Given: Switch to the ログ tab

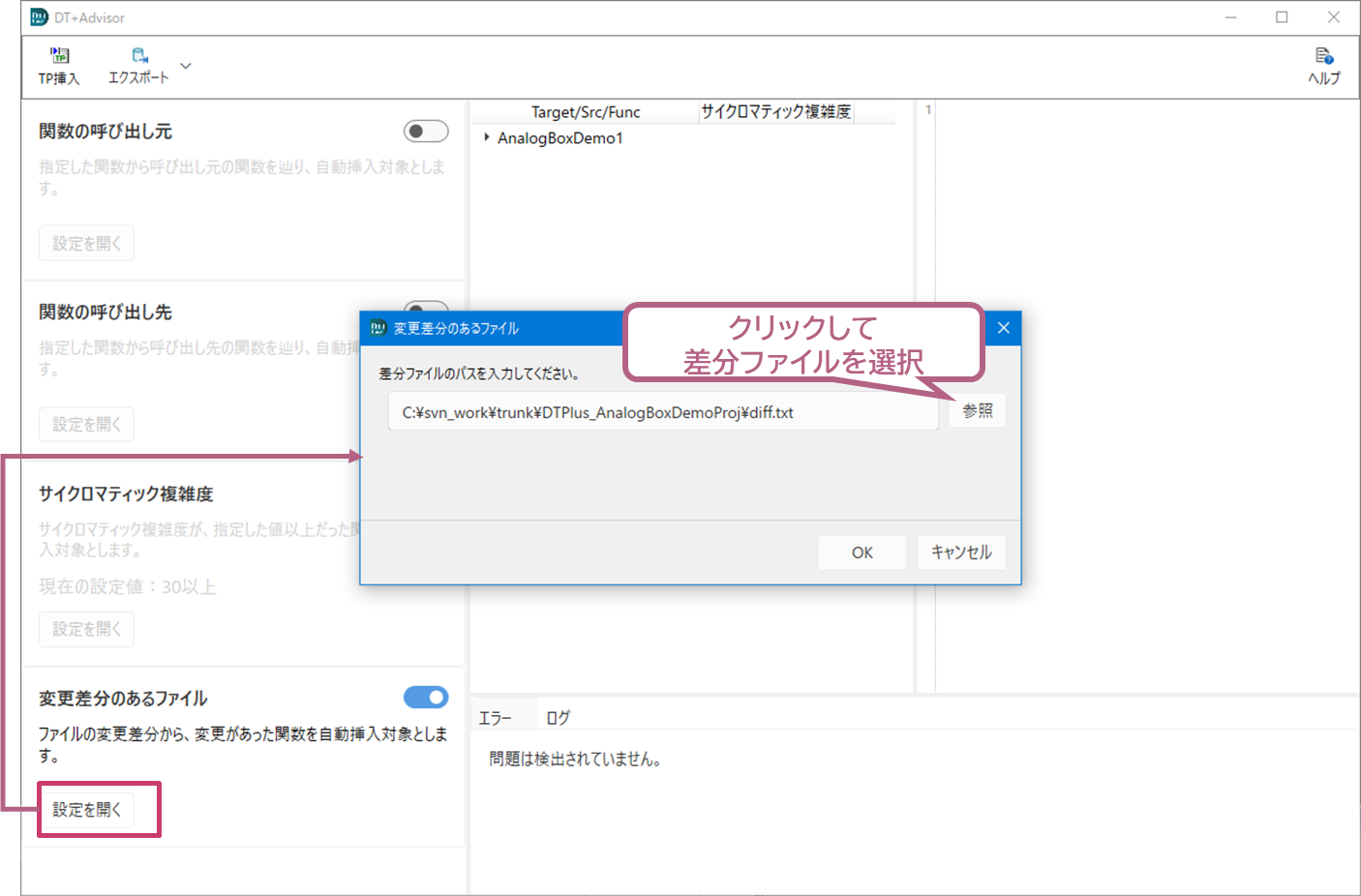Looking at the screenshot, I should point(558,718).
